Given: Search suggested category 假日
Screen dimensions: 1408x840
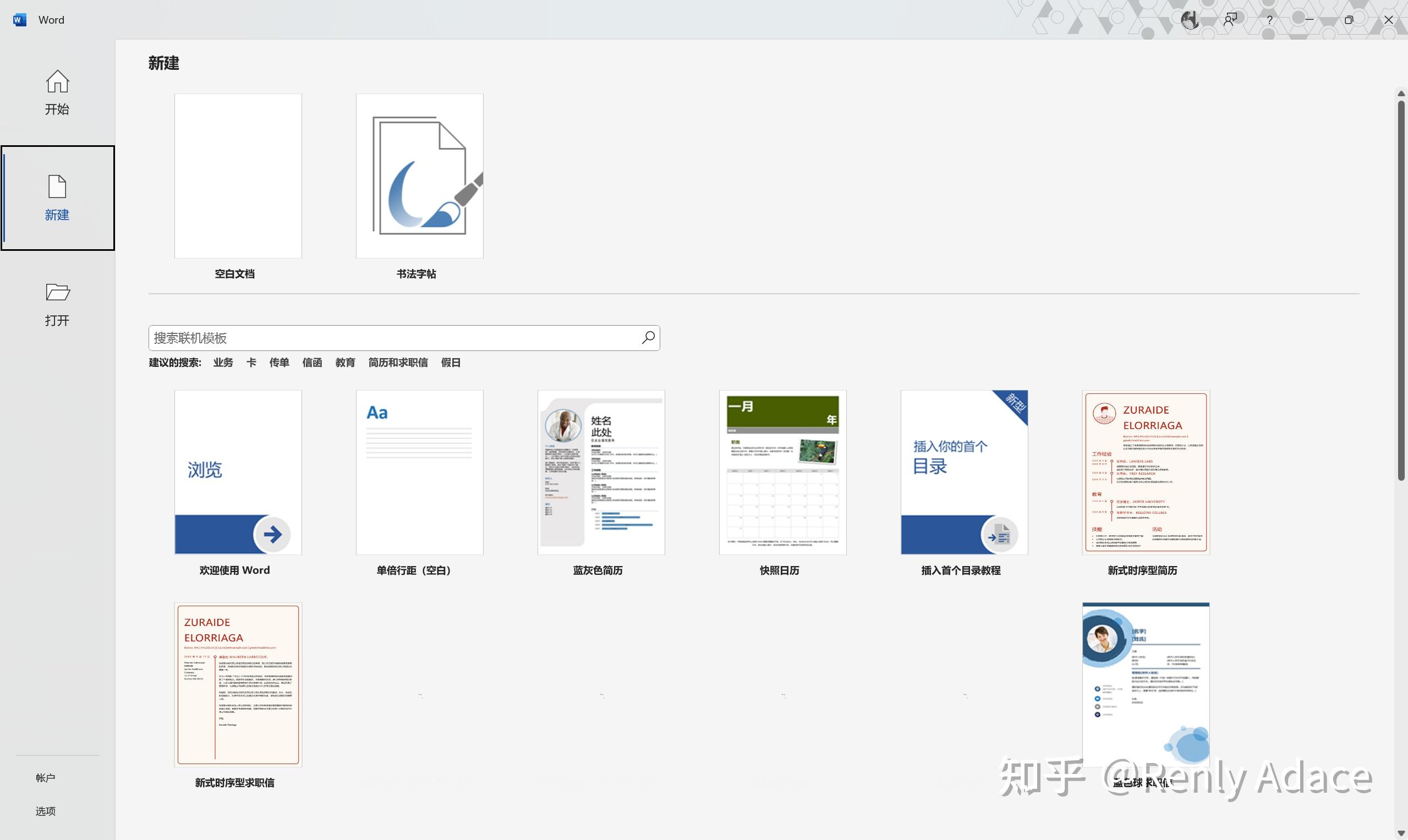Looking at the screenshot, I should click(x=451, y=363).
